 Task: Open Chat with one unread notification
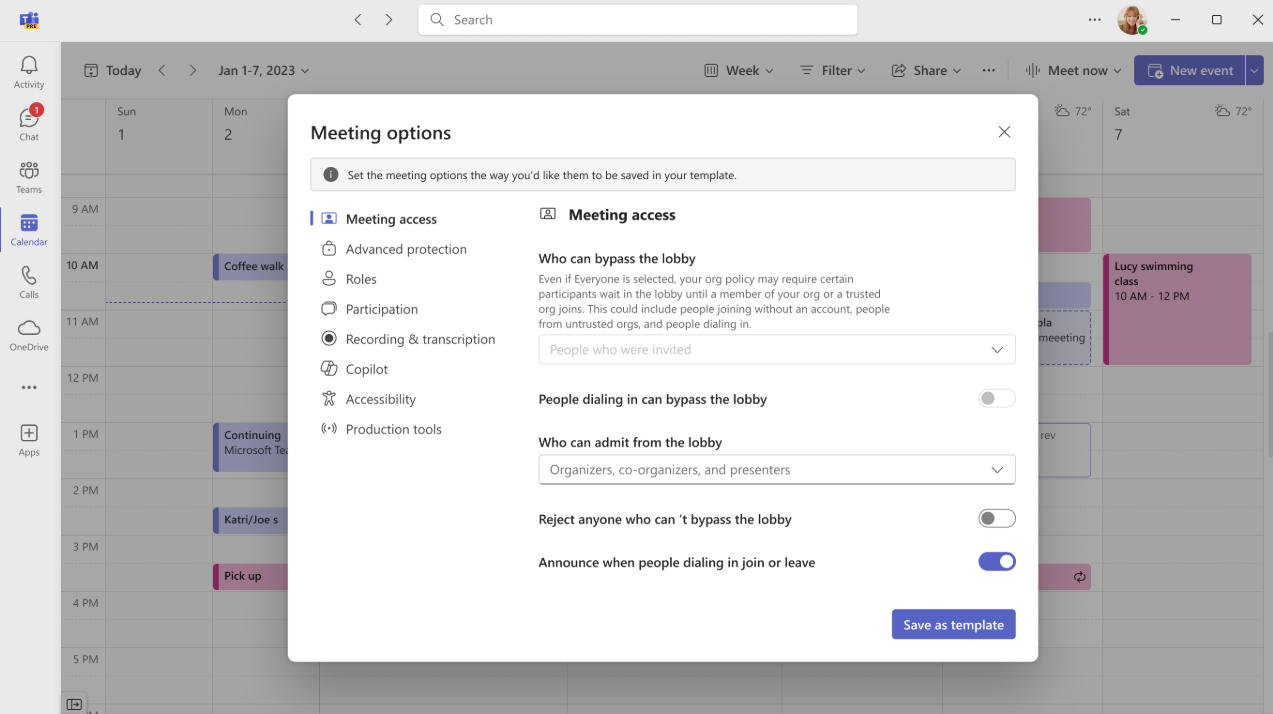29,123
